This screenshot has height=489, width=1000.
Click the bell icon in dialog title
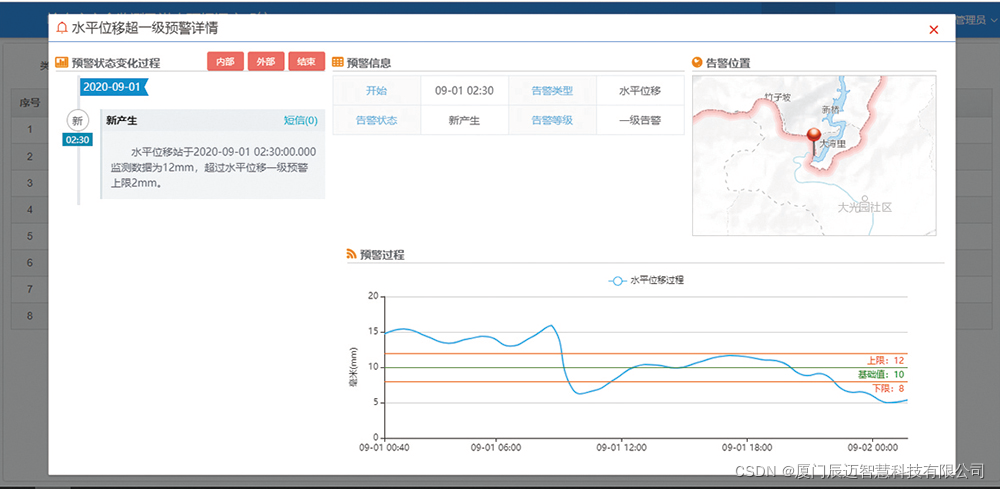62,28
